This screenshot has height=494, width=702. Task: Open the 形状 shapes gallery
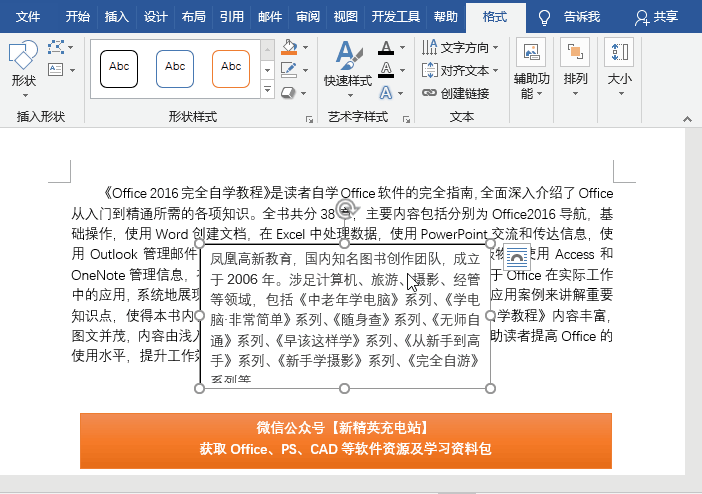click(23, 69)
